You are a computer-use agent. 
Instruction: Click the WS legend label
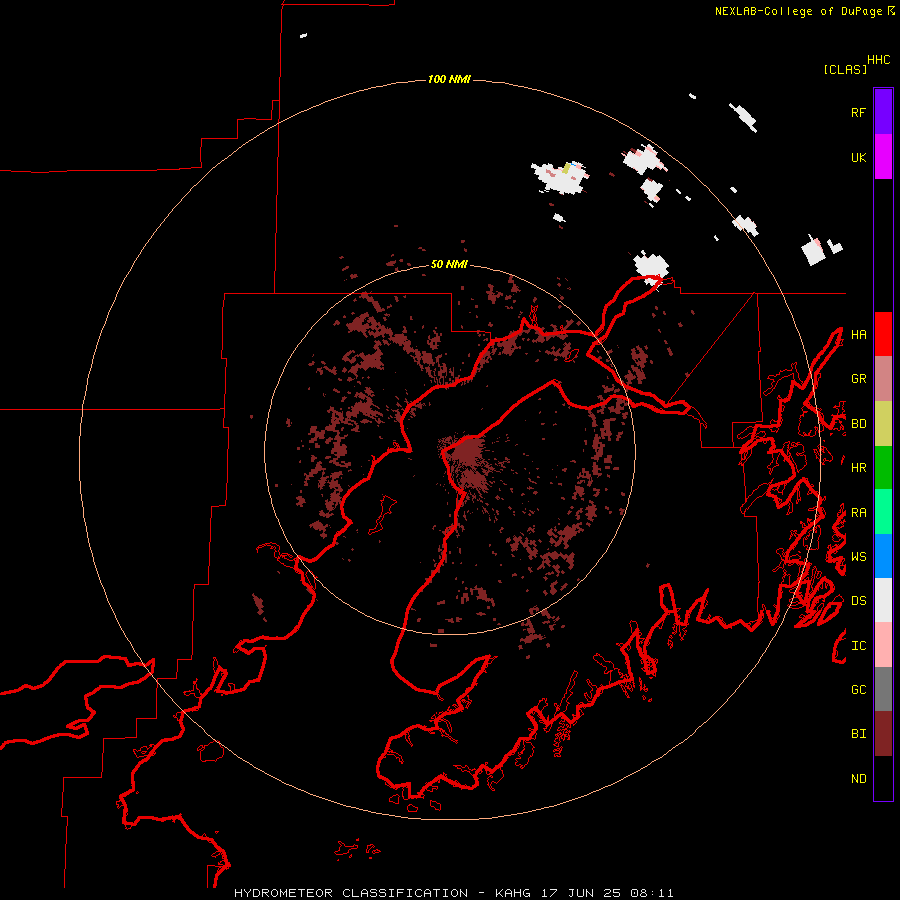click(858, 556)
